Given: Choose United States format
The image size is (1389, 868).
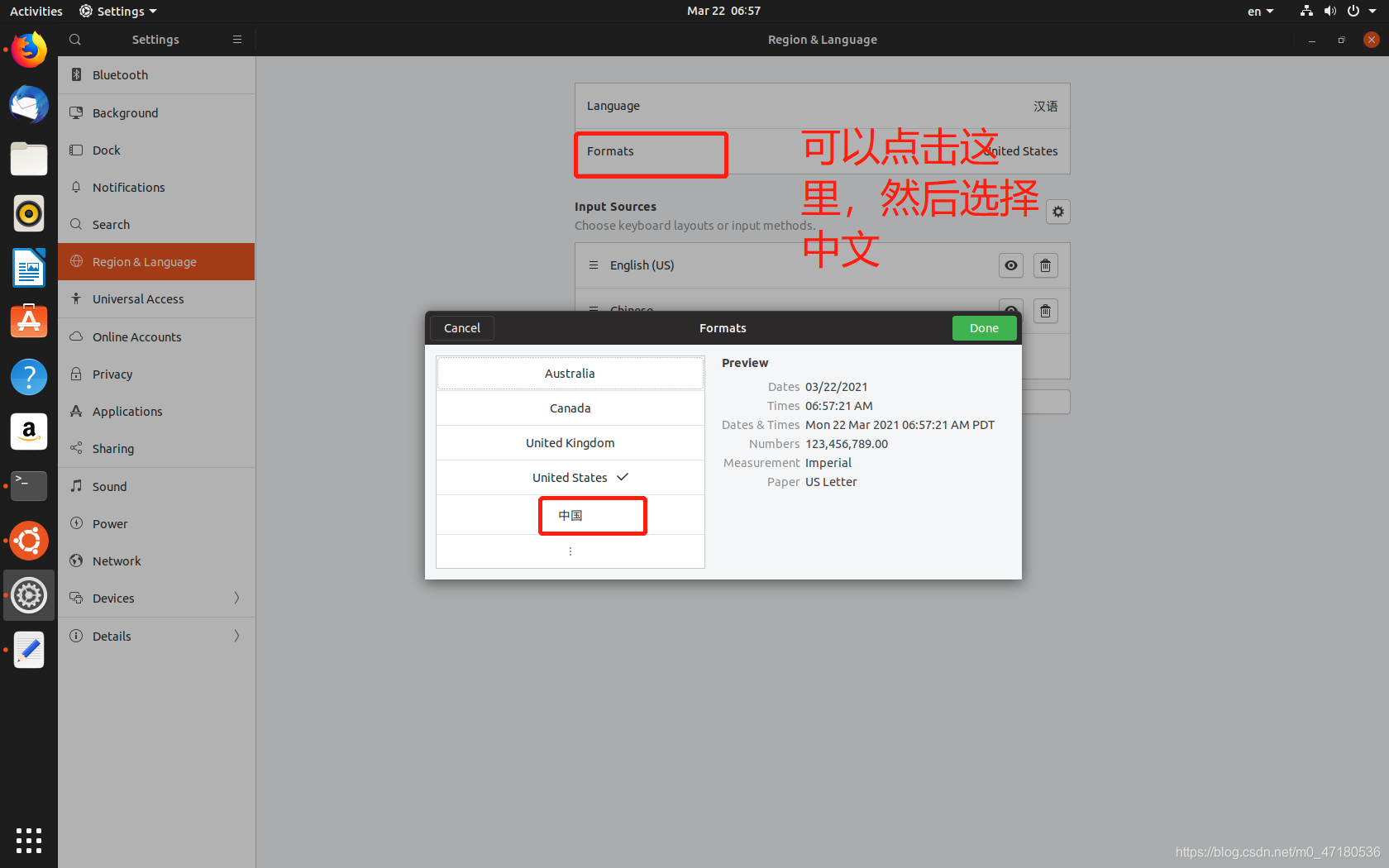Looking at the screenshot, I should tap(570, 478).
